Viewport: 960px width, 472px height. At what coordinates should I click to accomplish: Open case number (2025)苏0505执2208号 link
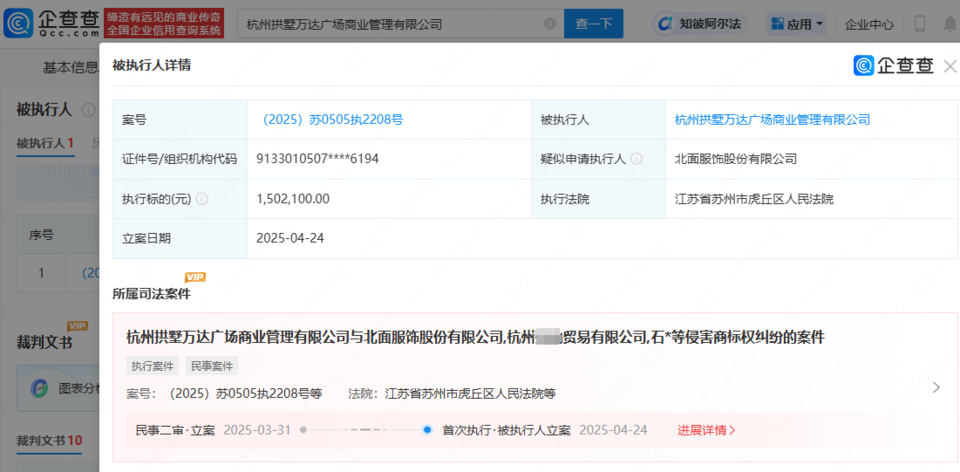coord(332,119)
